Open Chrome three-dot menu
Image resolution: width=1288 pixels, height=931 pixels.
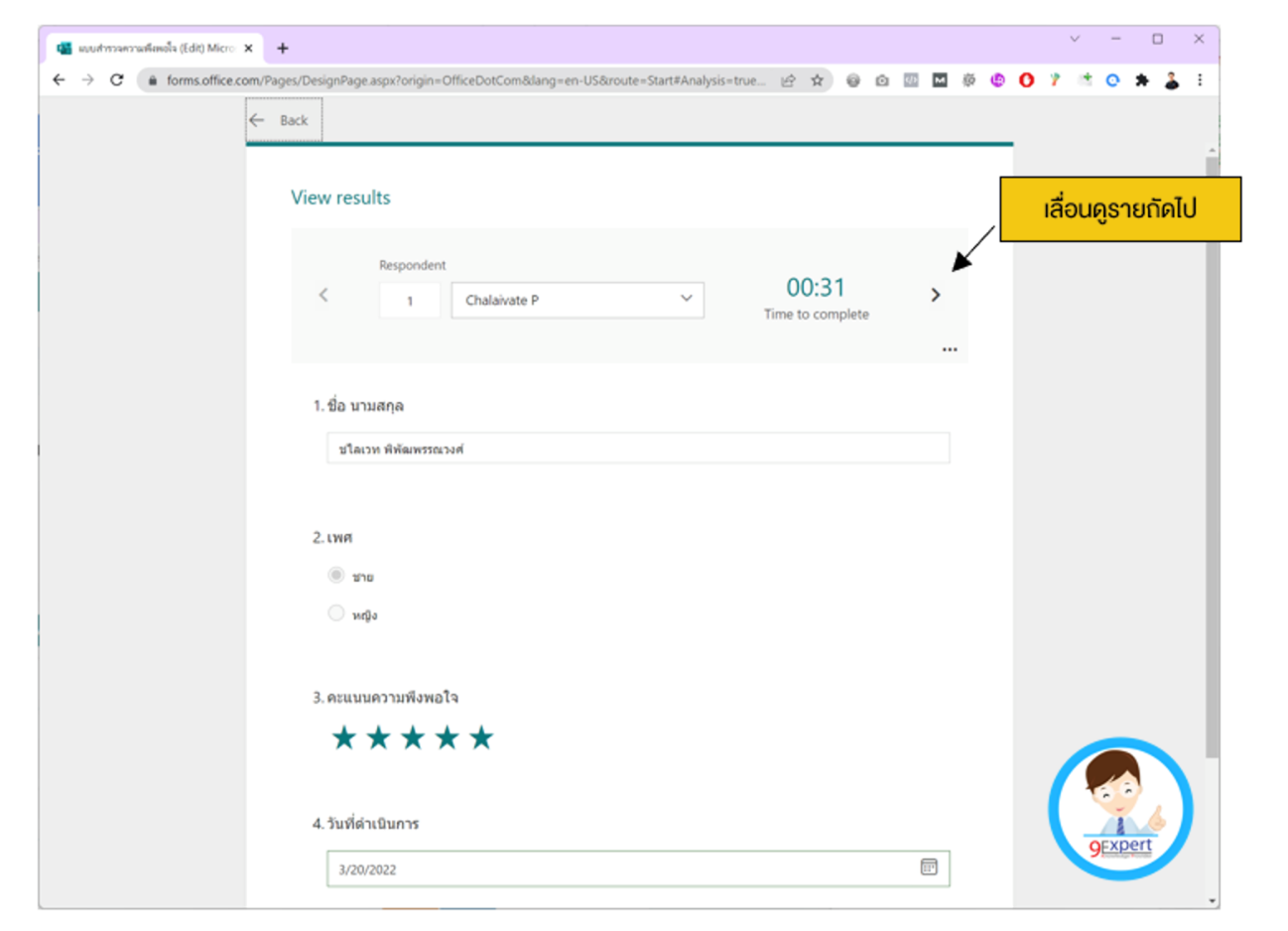click(1200, 80)
